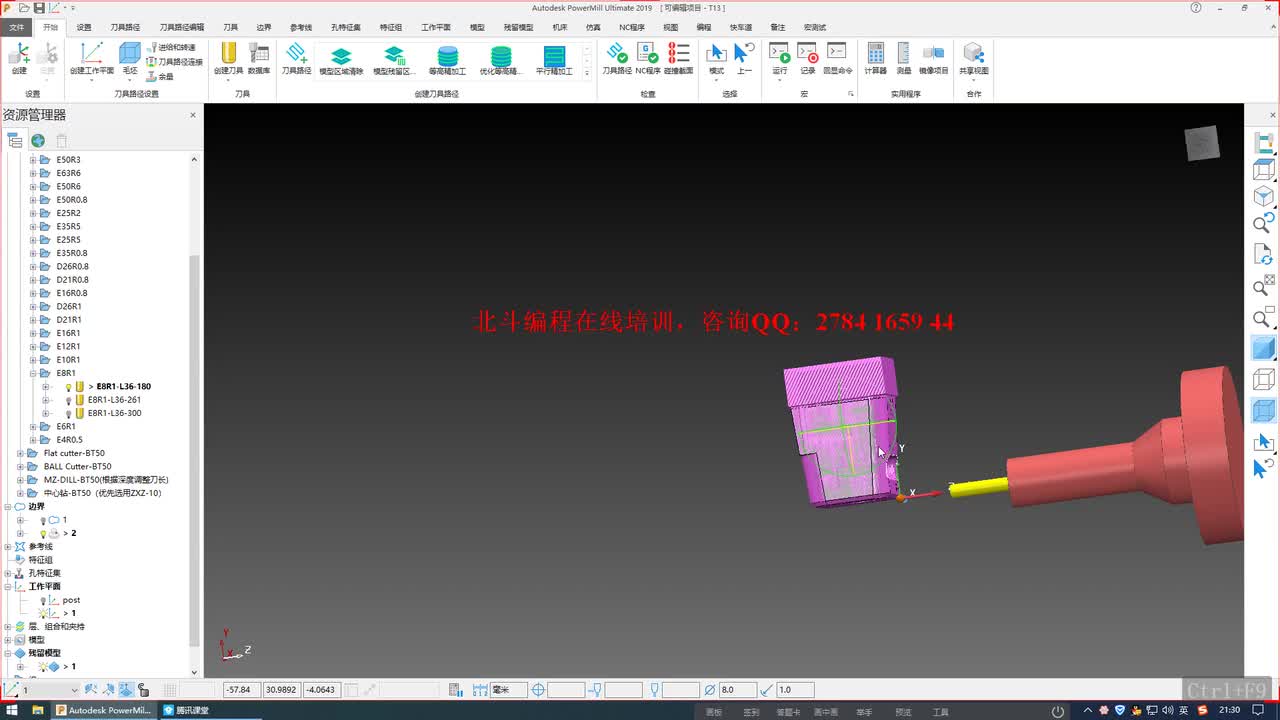Switch to the 刀具路径 ribbon tab
Viewport: 1280px width, 720px height.
pos(125,27)
